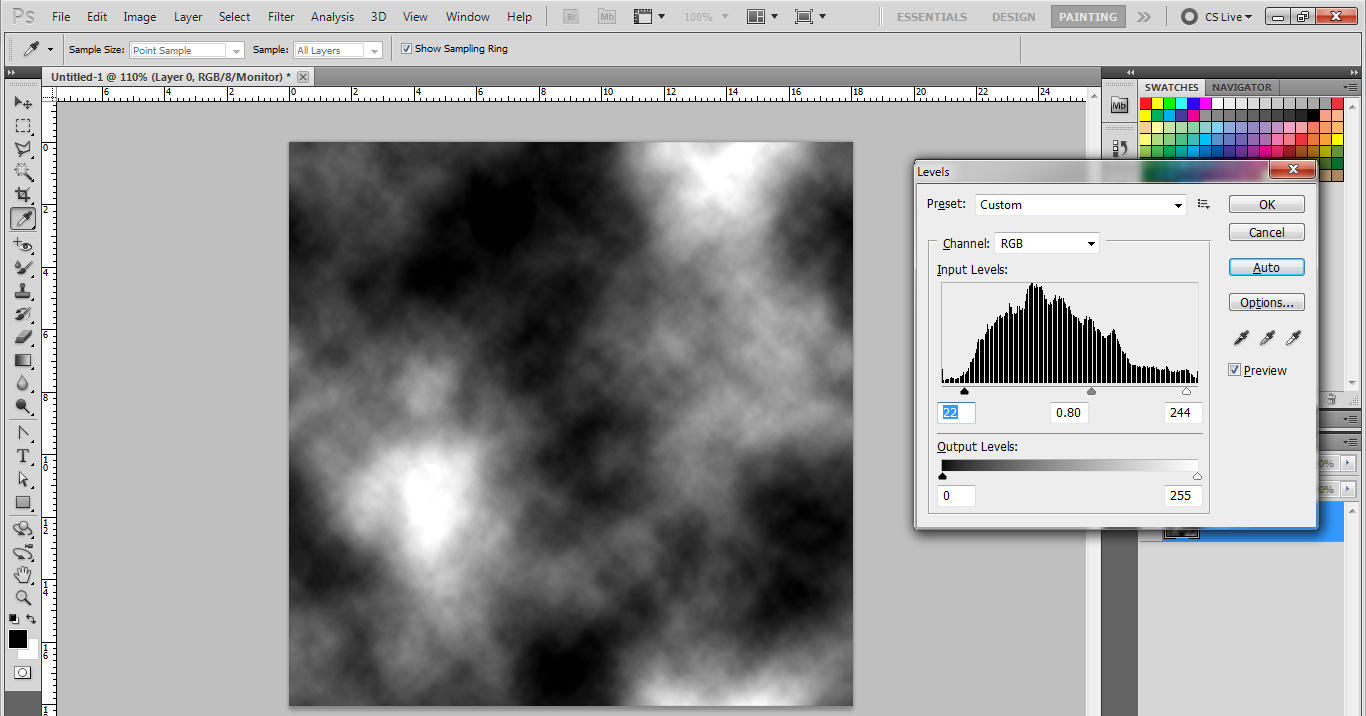
Task: Select the Red Eye healing tool
Action: pos(22,245)
